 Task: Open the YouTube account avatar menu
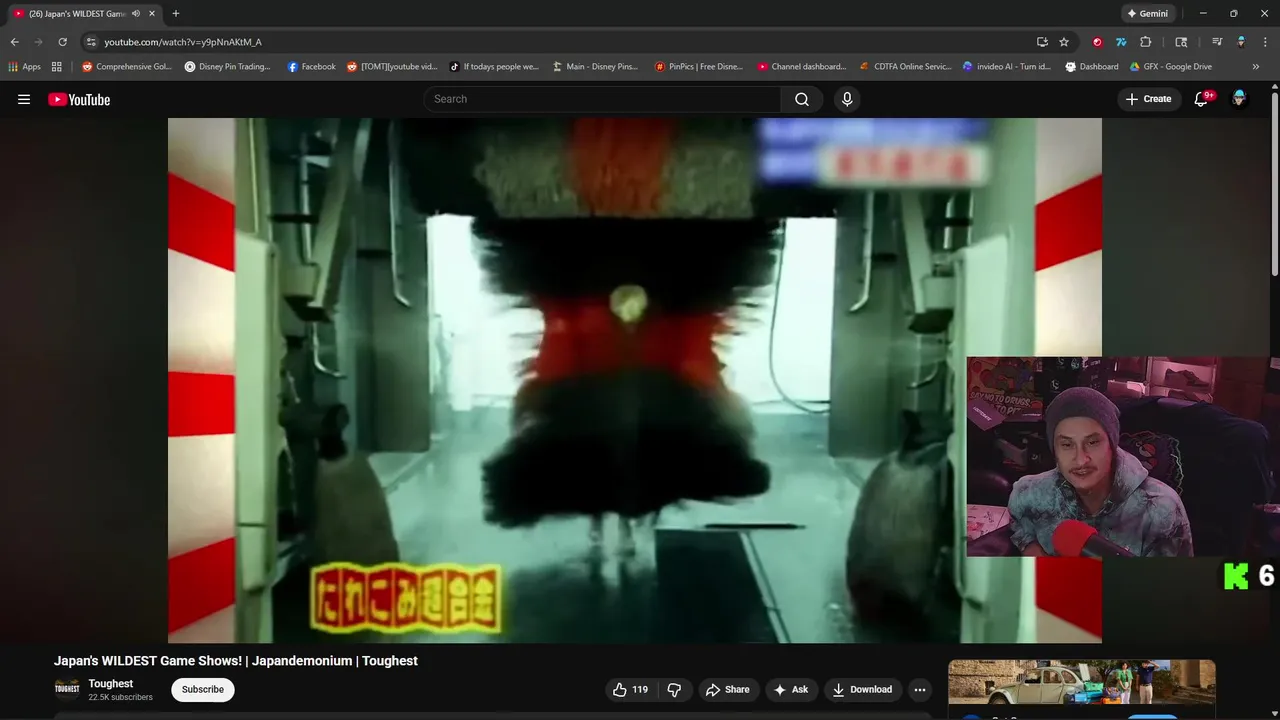pyautogui.click(x=1239, y=99)
